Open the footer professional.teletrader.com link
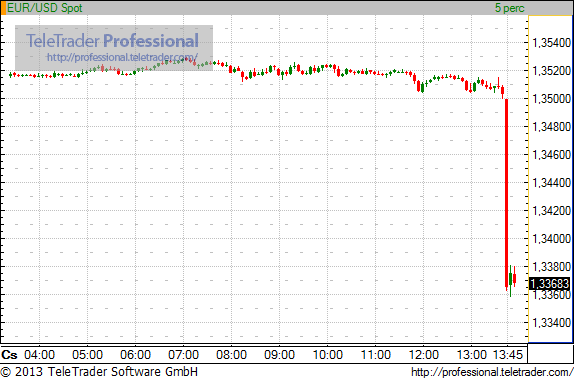This screenshot has height=381, width=574. [x=492, y=372]
